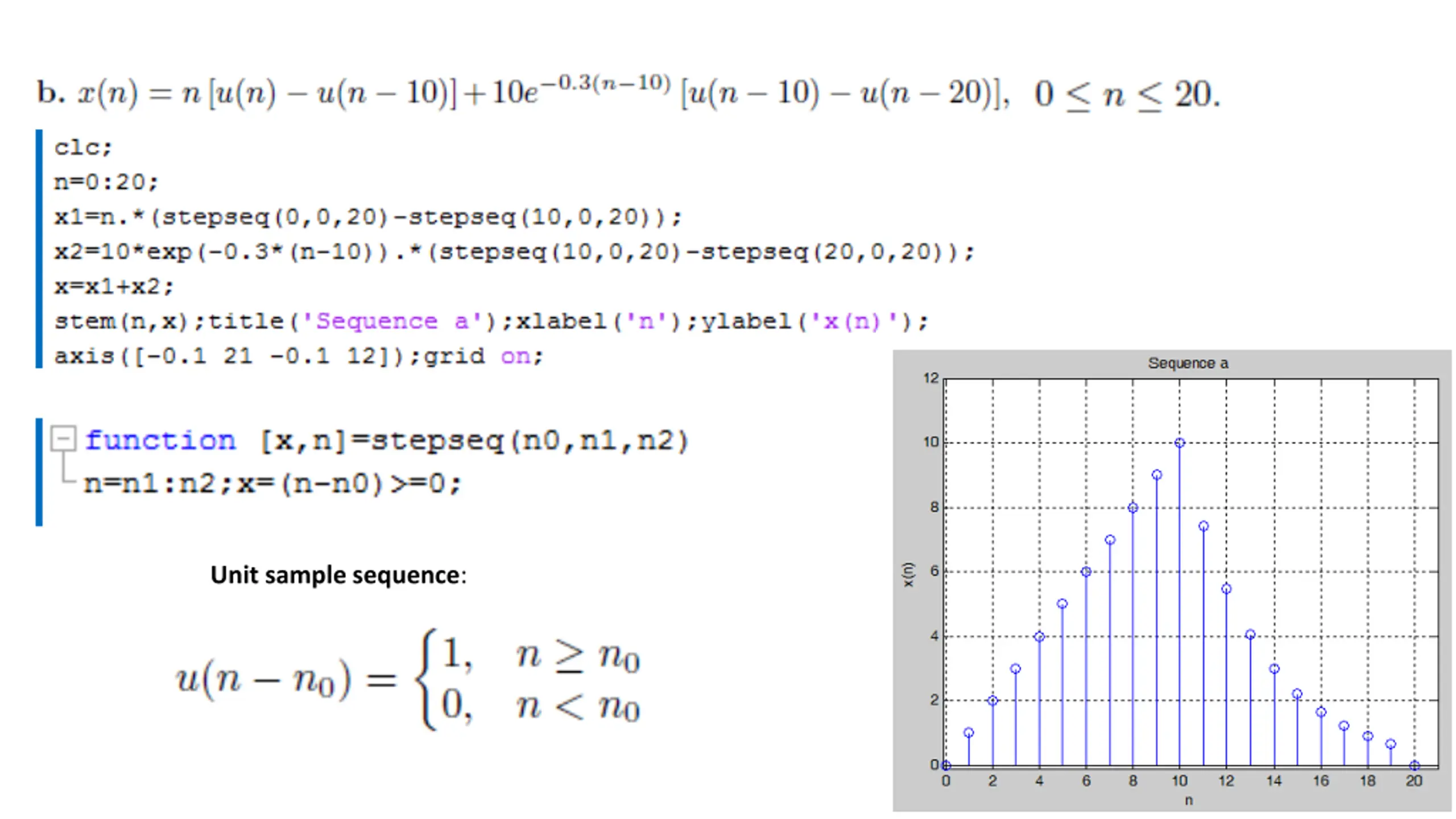
Task: Click the stem marker at n=5
Action: [1062, 603]
